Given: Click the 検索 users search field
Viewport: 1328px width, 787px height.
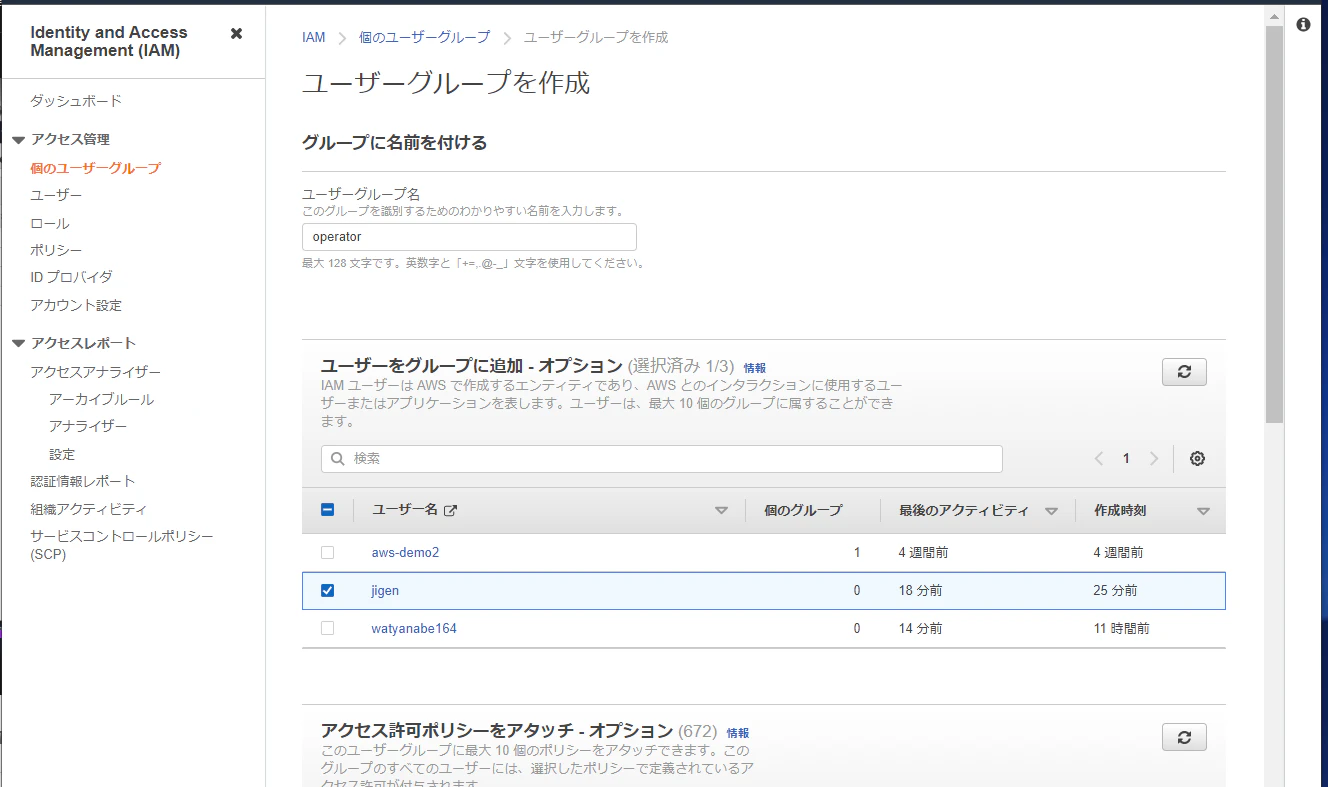Looking at the screenshot, I should point(662,459).
